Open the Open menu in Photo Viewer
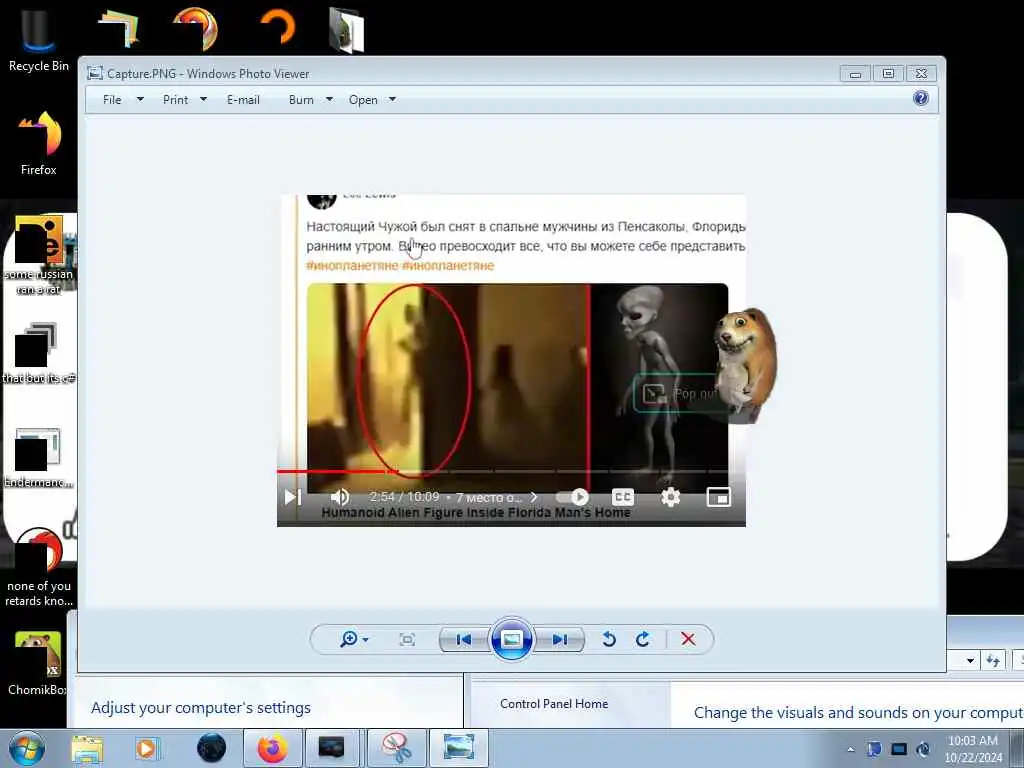Viewport: 1024px width, 768px height. pos(363,100)
